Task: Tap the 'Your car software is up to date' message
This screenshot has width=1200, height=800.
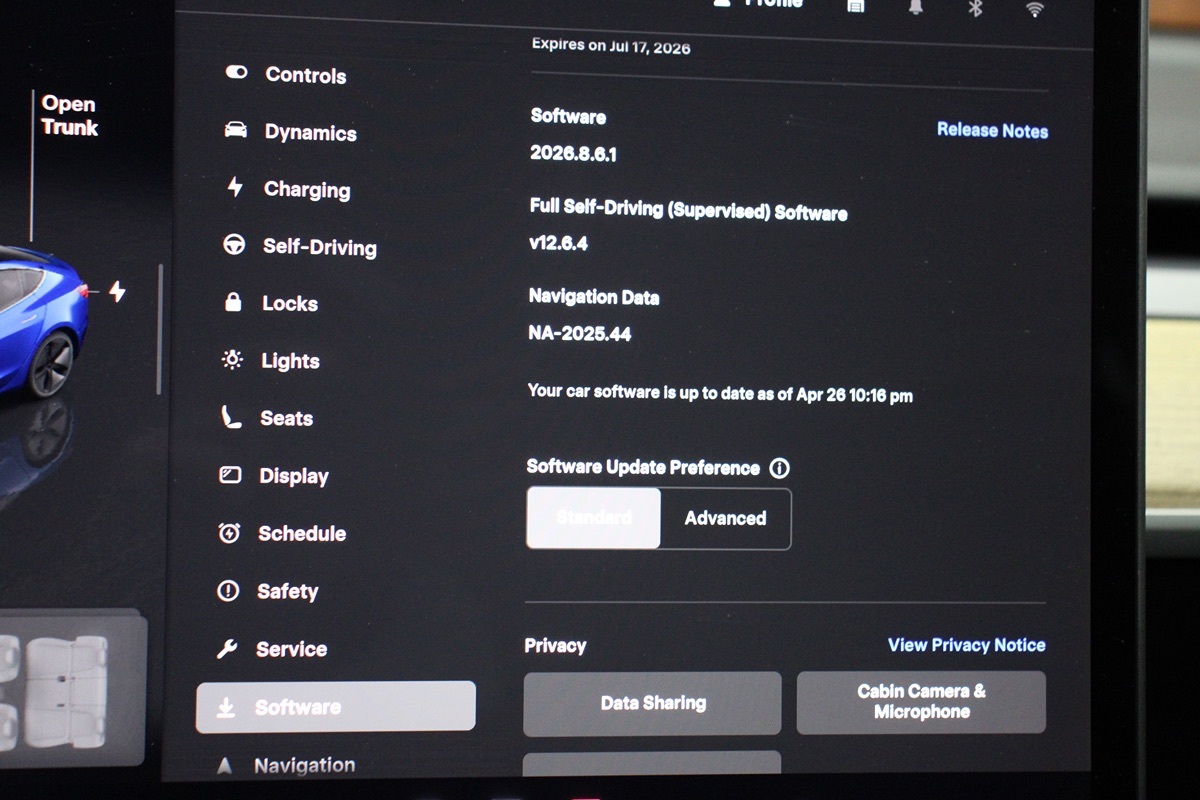Action: pyautogui.click(x=720, y=393)
